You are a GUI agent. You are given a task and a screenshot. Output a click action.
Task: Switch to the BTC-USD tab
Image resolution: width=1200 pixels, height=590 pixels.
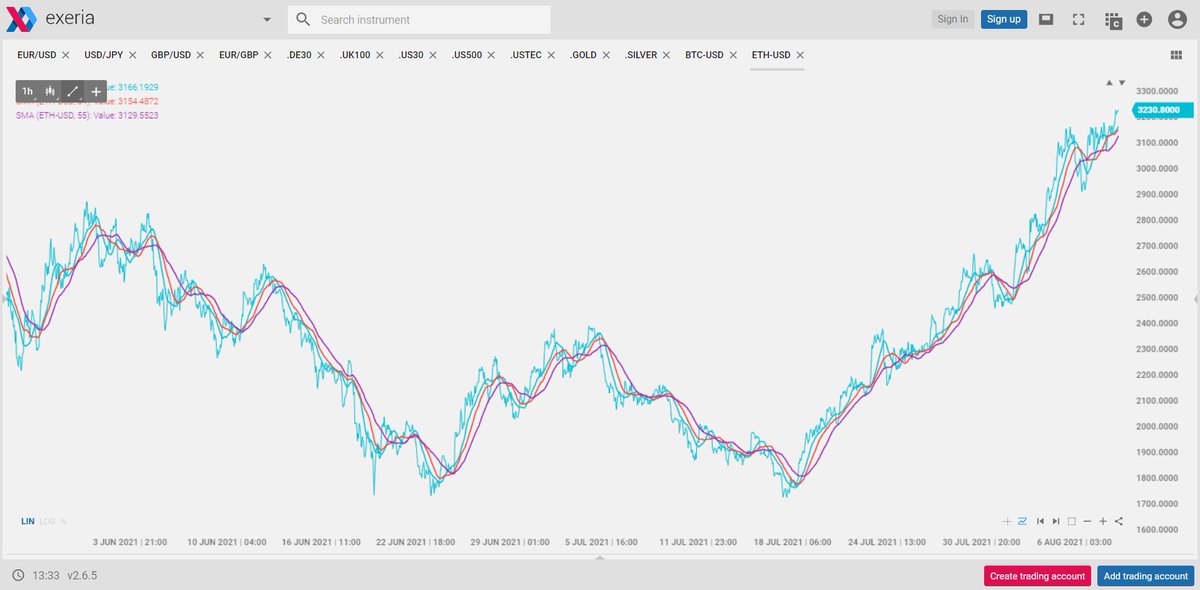click(704, 55)
